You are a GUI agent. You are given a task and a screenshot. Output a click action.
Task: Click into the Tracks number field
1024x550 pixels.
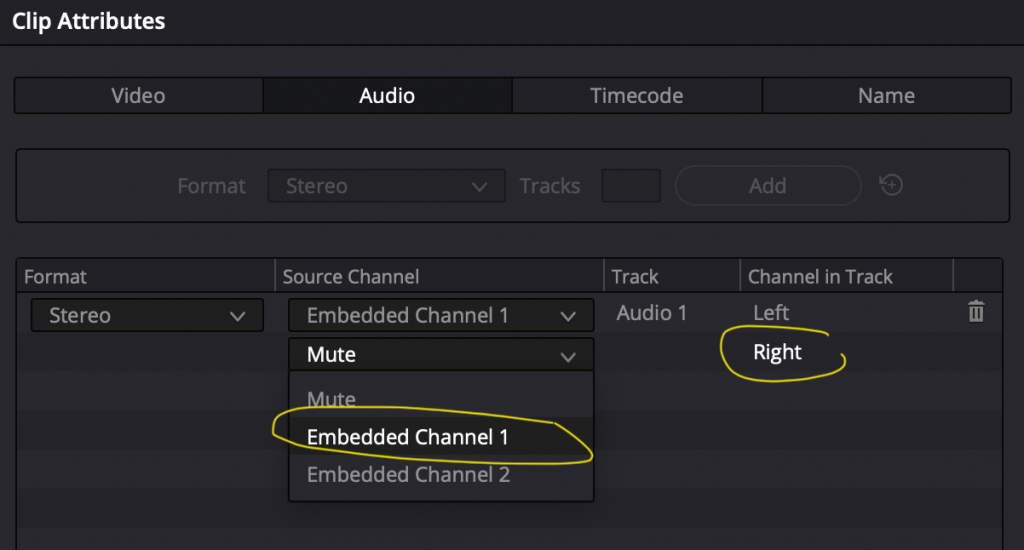(630, 186)
